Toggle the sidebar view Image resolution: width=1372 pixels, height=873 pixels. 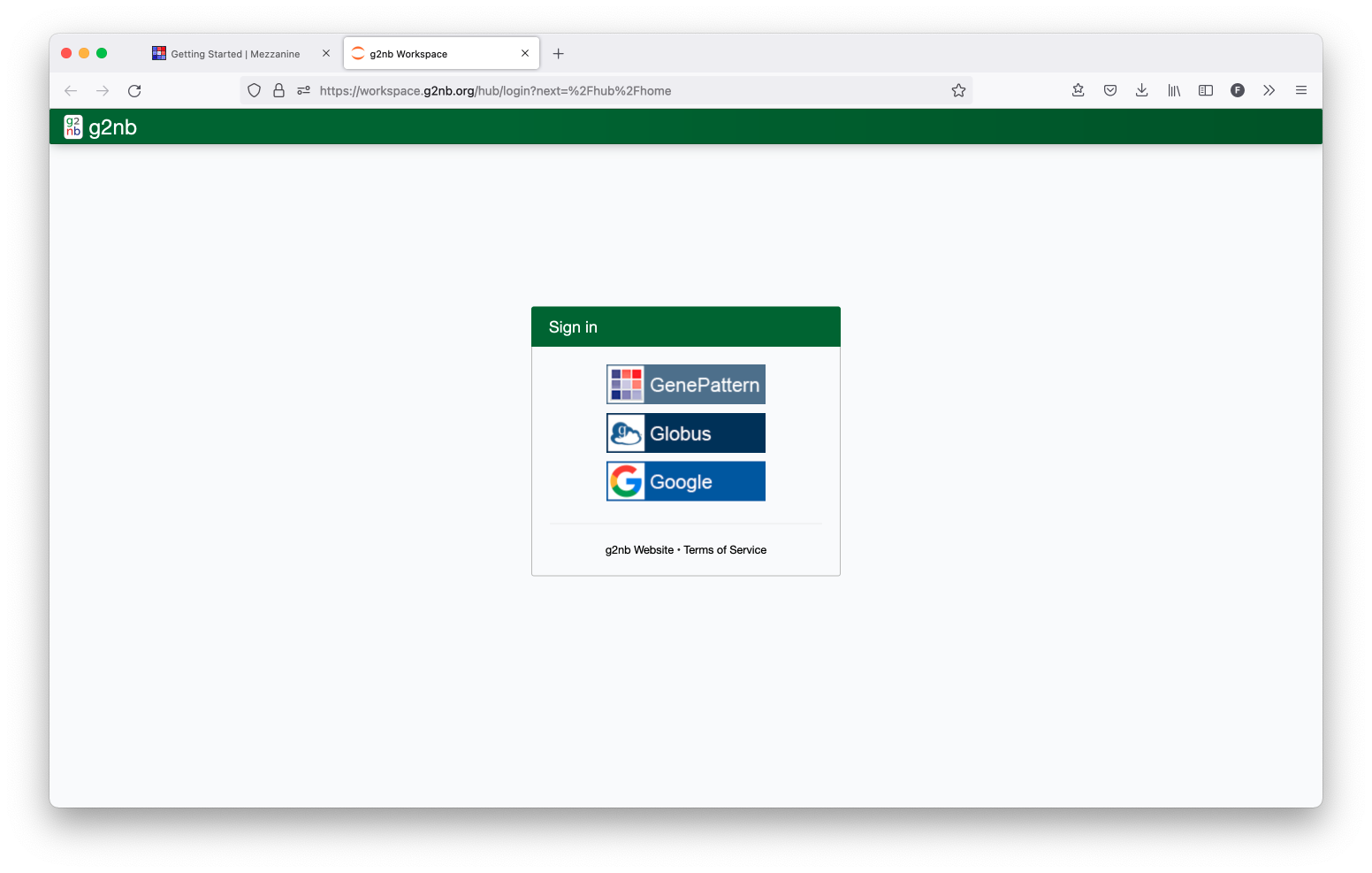[1206, 90]
